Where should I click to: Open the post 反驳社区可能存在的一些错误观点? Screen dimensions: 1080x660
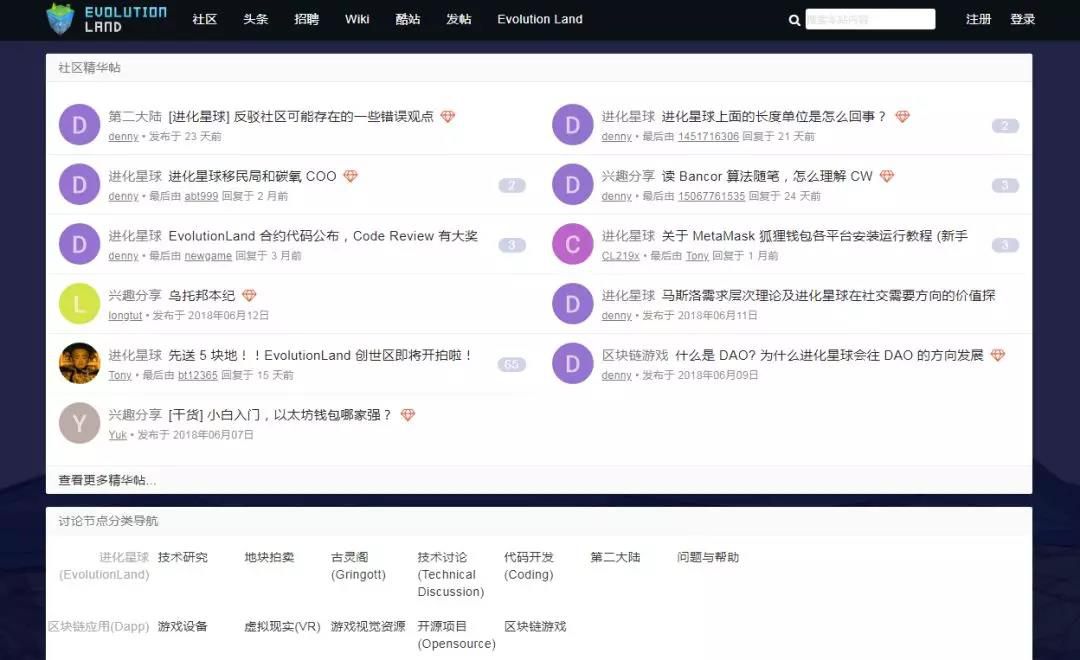click(301, 116)
